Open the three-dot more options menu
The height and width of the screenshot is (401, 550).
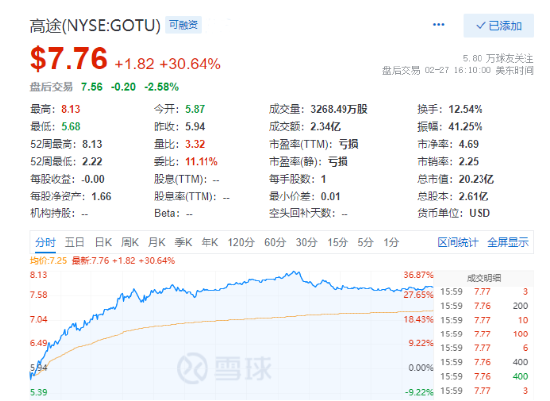pos(438,25)
